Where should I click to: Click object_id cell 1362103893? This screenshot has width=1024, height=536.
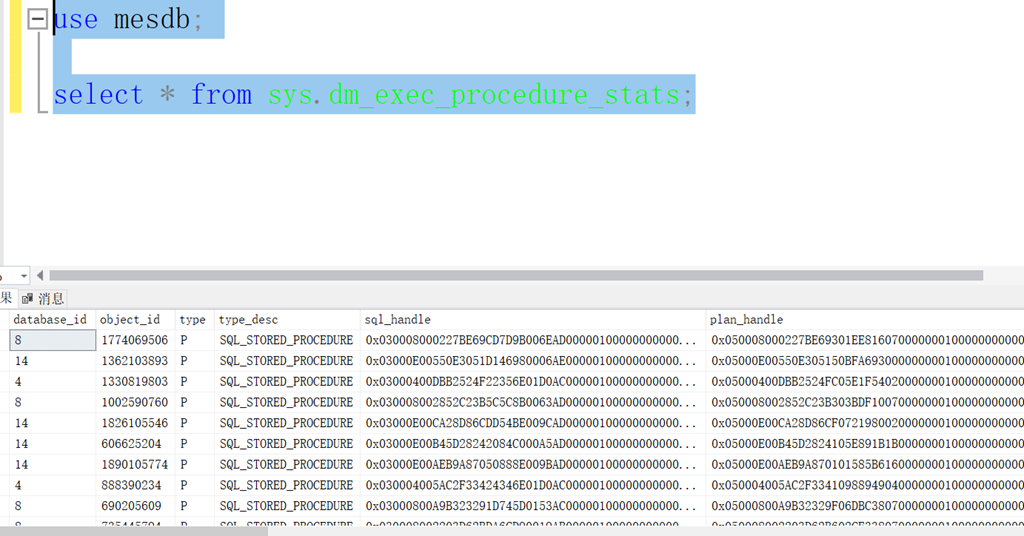tap(135, 361)
